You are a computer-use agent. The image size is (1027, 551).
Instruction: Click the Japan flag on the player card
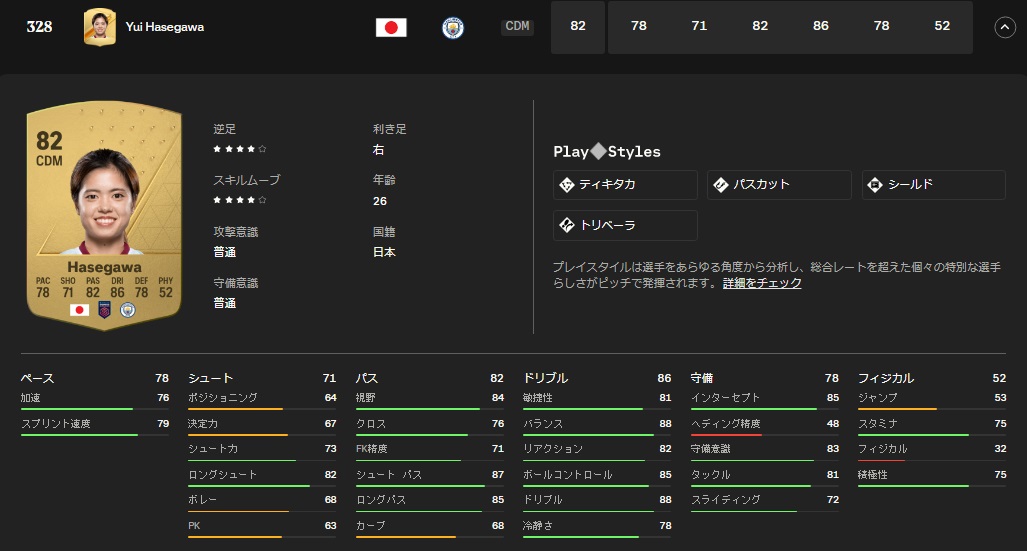point(79,310)
